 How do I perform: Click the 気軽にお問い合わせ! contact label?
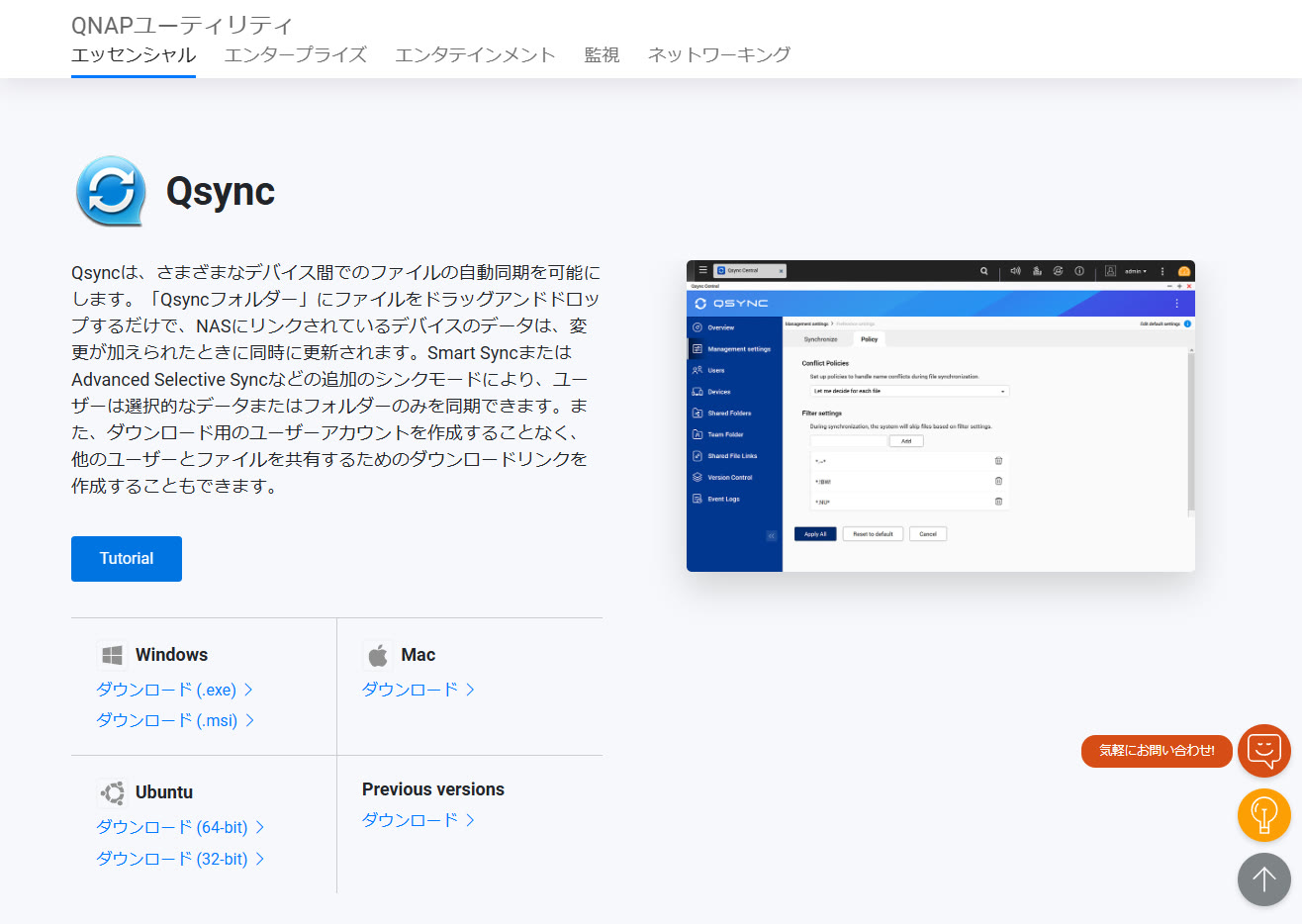point(1157,751)
